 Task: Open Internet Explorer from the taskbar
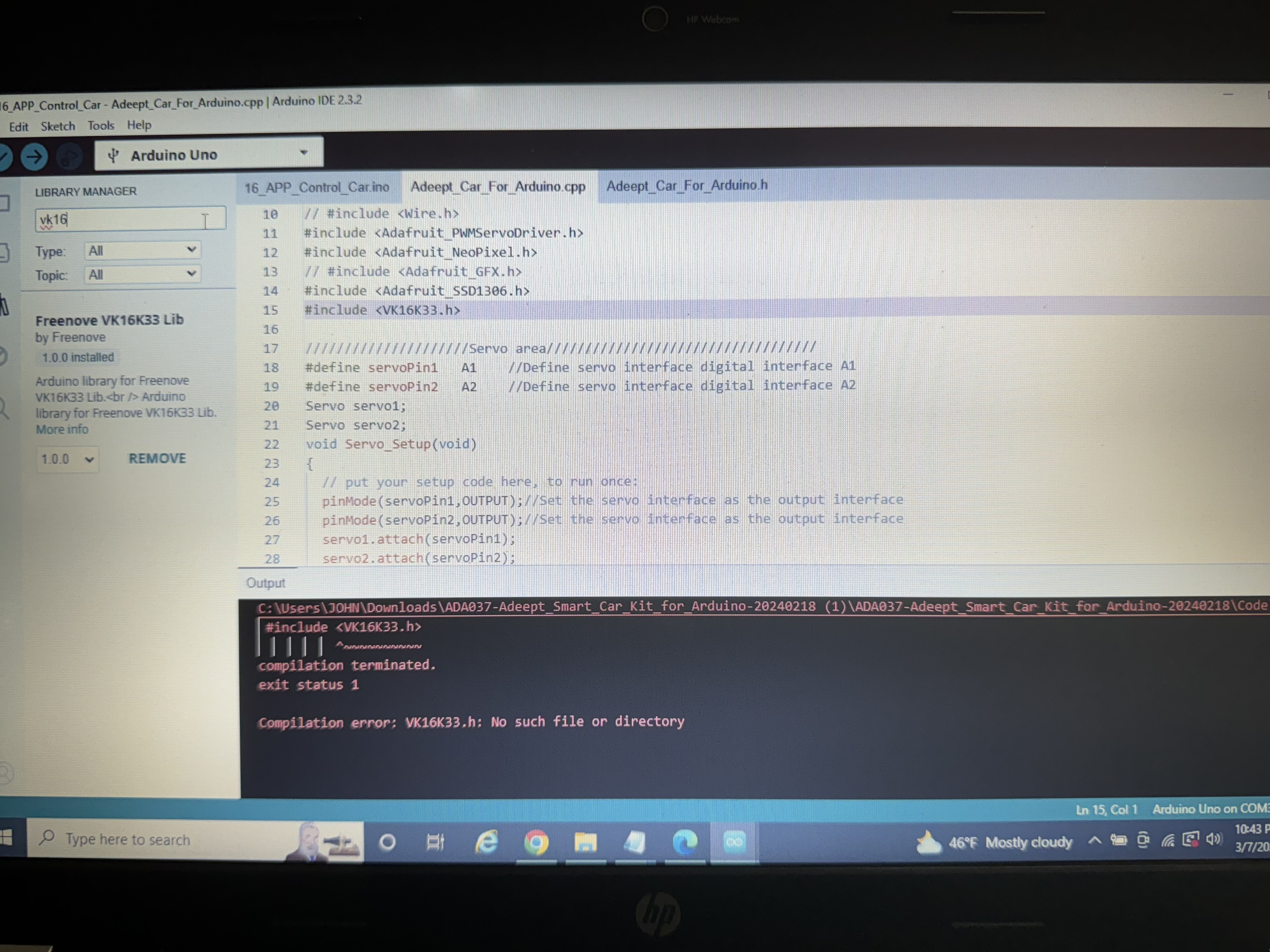(x=486, y=842)
